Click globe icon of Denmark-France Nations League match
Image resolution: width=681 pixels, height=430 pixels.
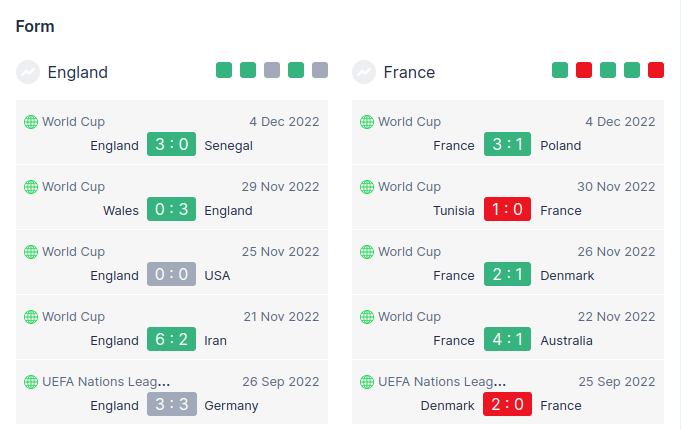(x=366, y=382)
